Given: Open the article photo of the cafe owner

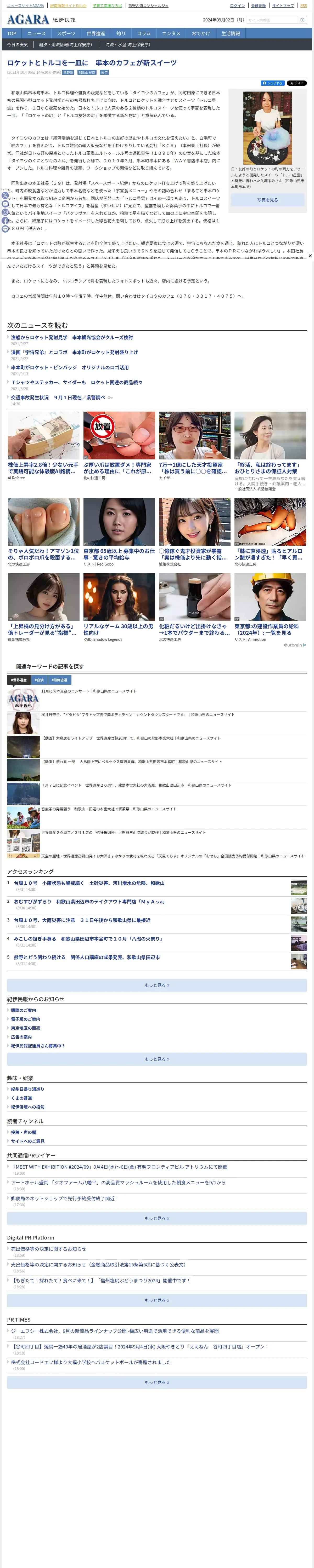Looking at the screenshot, I should 267,128.
